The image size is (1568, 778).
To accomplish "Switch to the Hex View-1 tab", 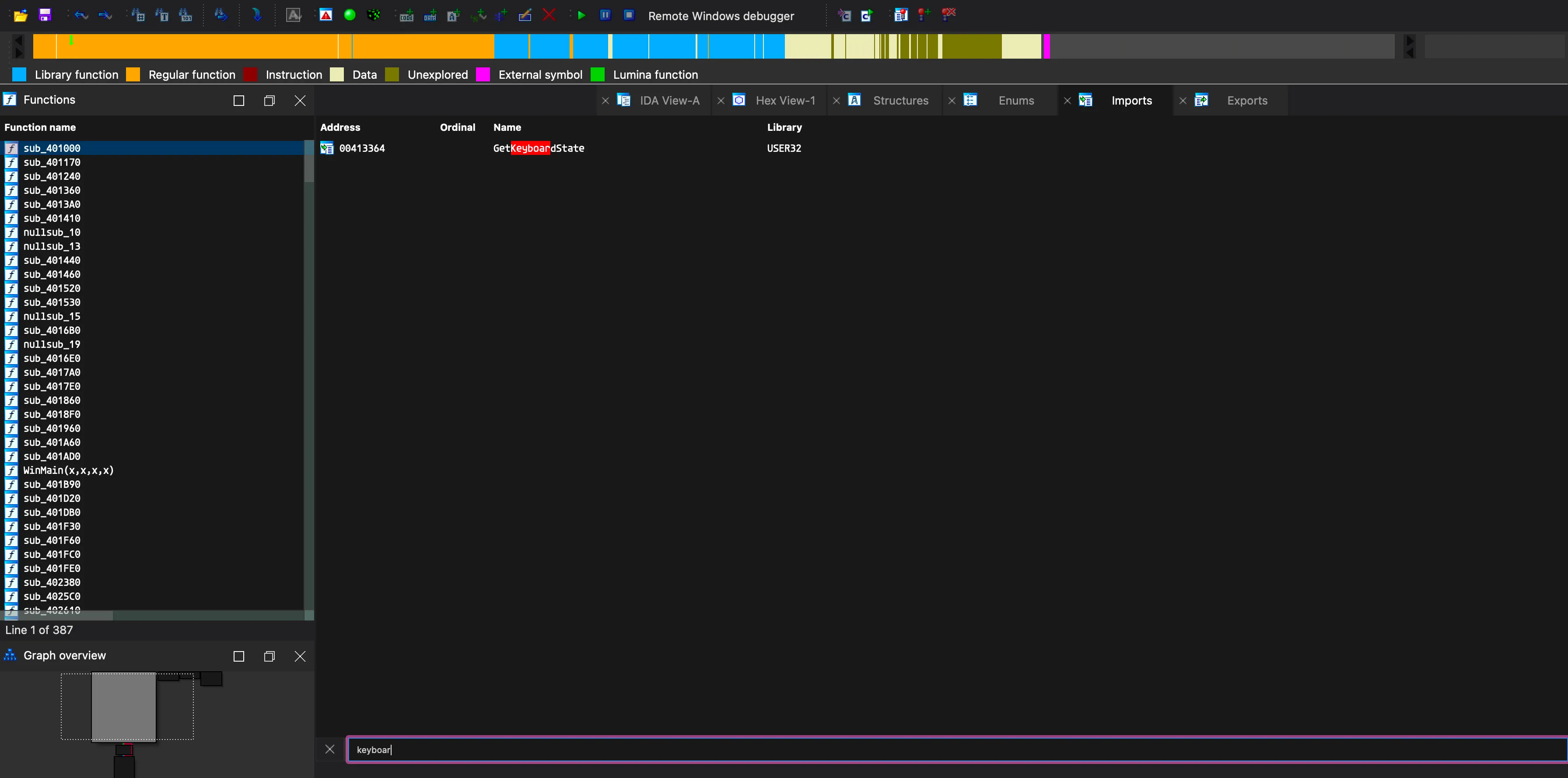I will click(785, 101).
